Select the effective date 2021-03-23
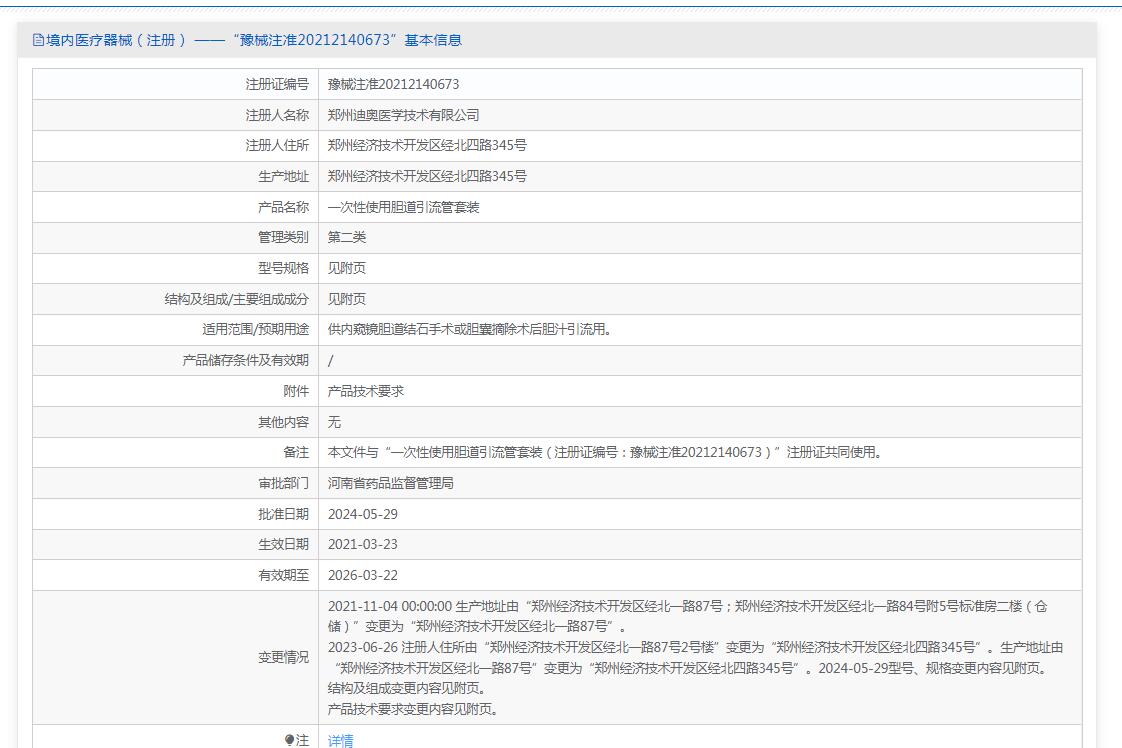 [x=363, y=545]
